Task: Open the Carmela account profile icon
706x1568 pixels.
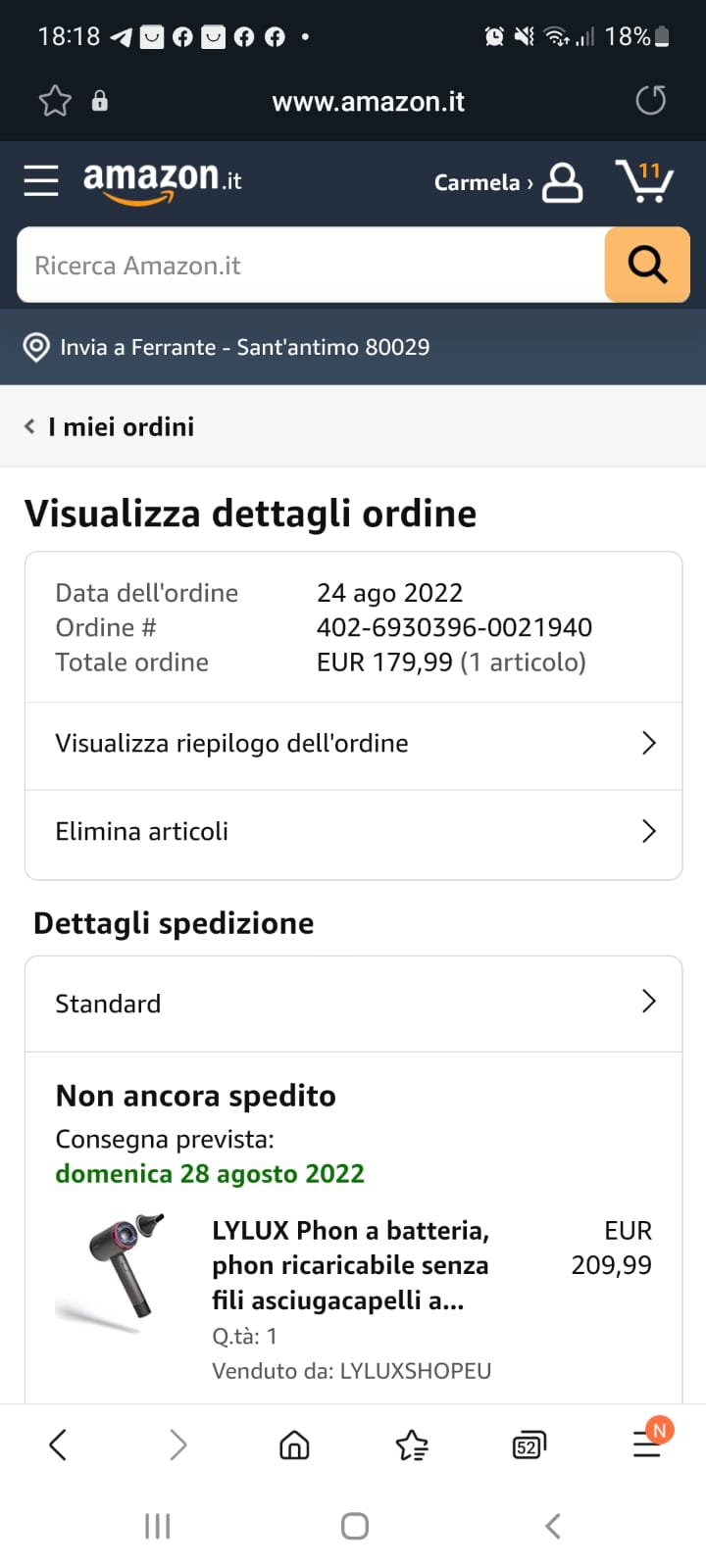Action: click(x=563, y=182)
